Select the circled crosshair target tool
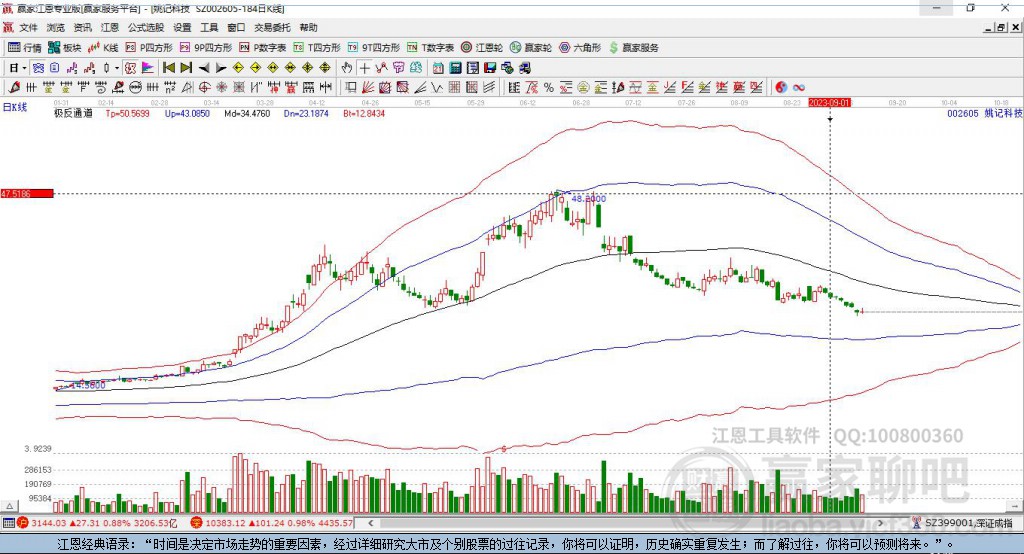The height and width of the screenshot is (554, 1024). [204, 88]
